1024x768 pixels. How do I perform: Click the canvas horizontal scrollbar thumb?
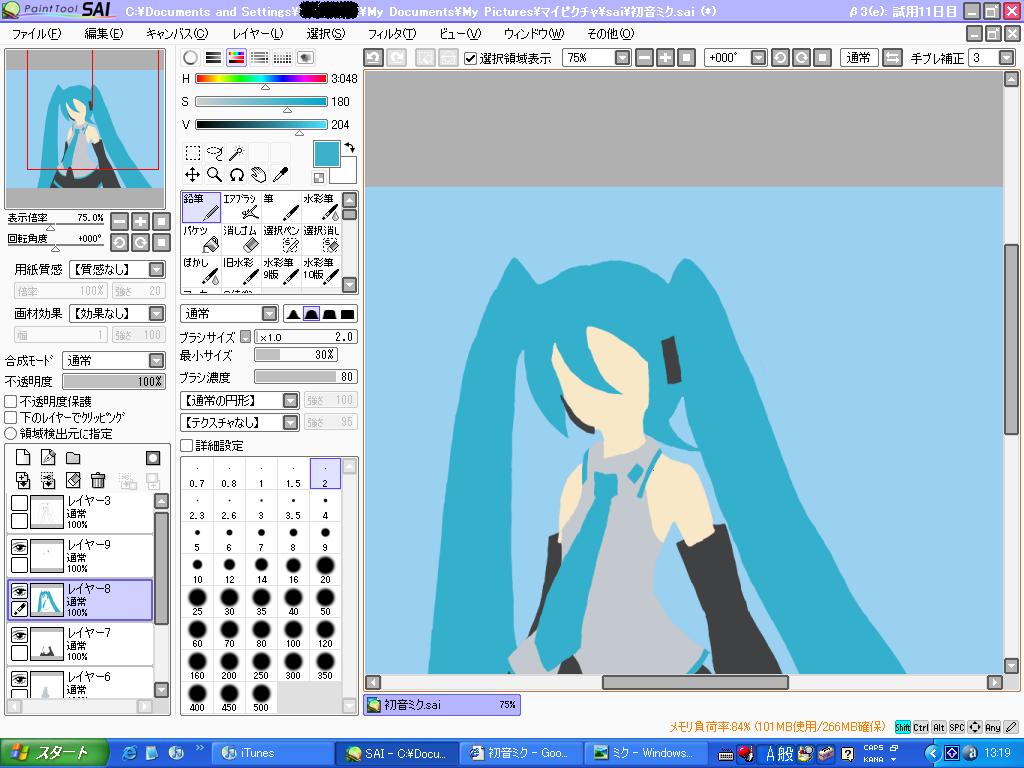(695, 682)
